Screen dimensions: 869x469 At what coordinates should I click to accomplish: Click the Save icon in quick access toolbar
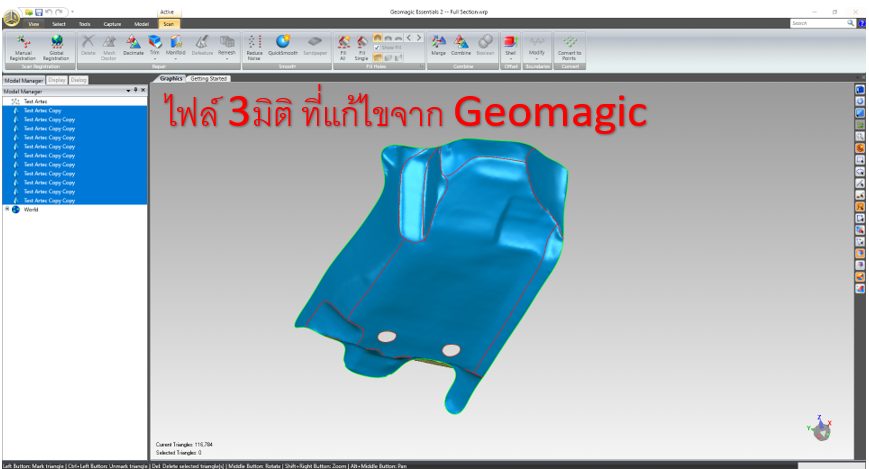39,12
